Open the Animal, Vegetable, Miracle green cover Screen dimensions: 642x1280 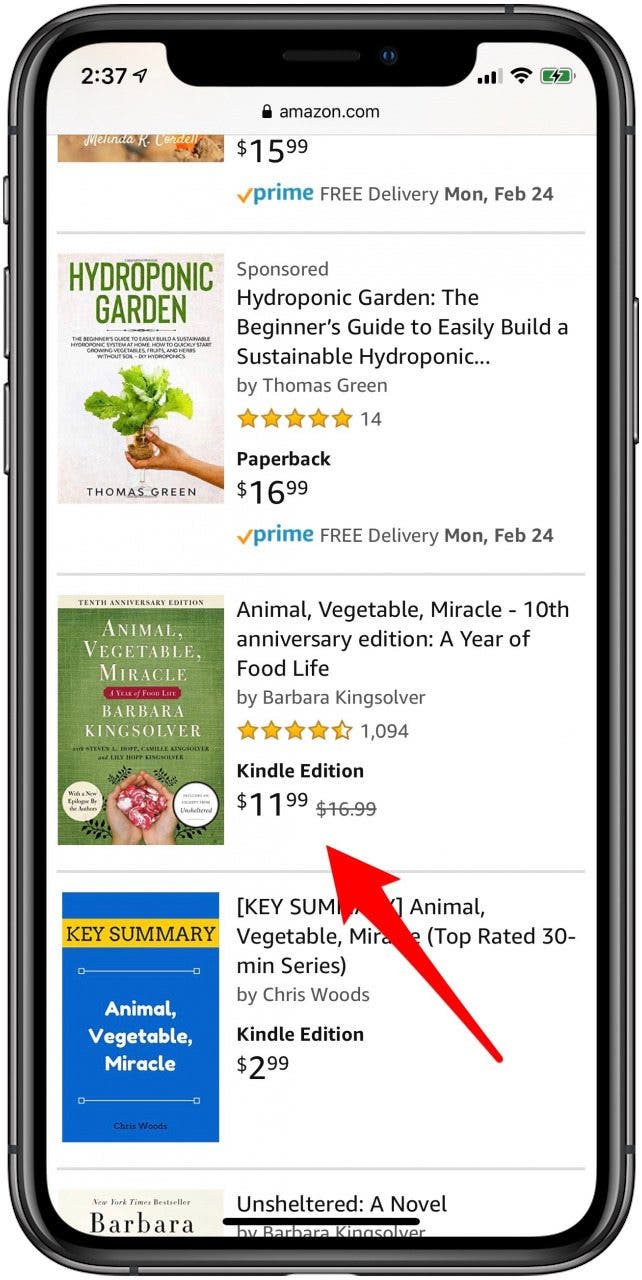pos(141,720)
